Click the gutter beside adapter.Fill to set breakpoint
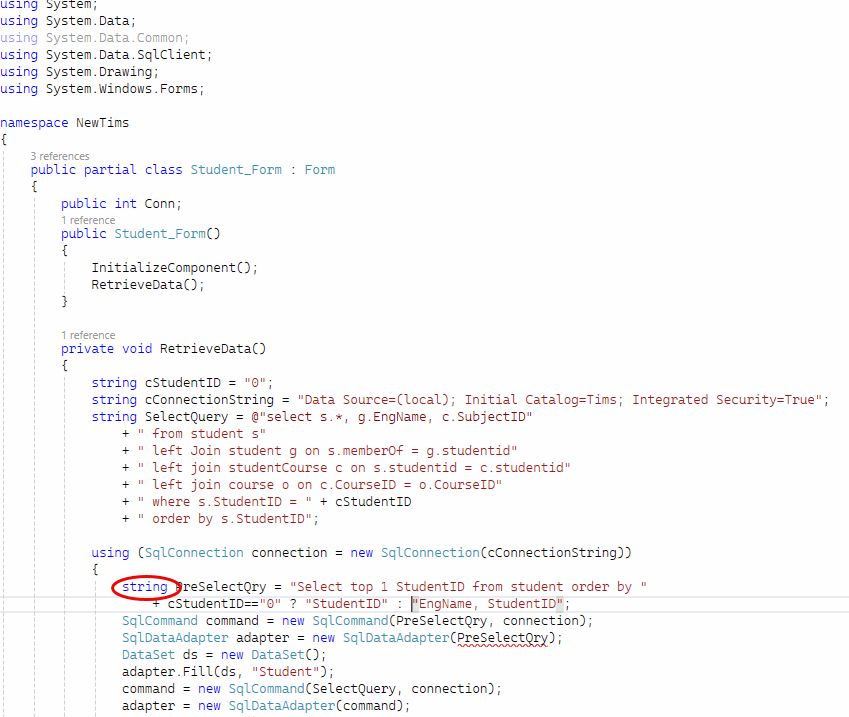849x717 pixels. (x=8, y=671)
